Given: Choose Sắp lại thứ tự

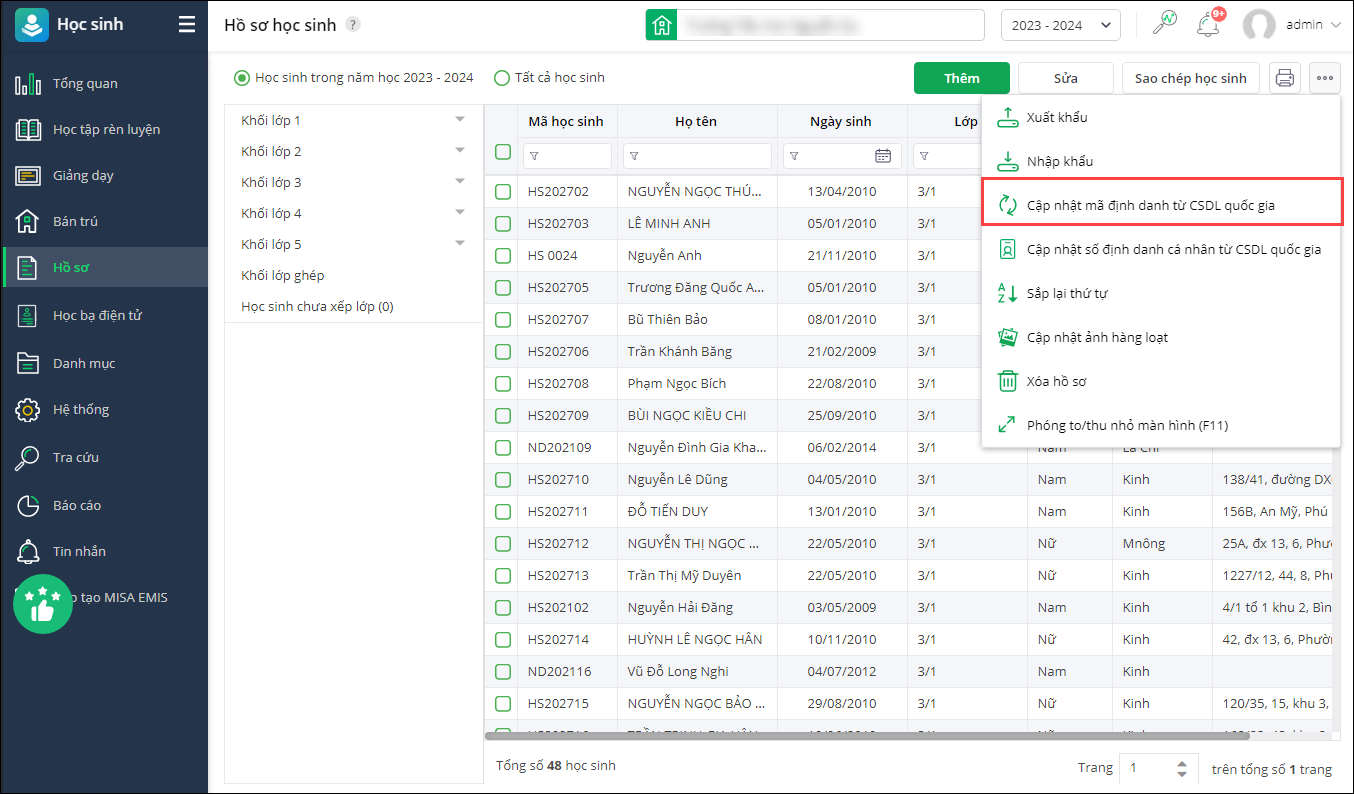Looking at the screenshot, I should [1160, 293].
